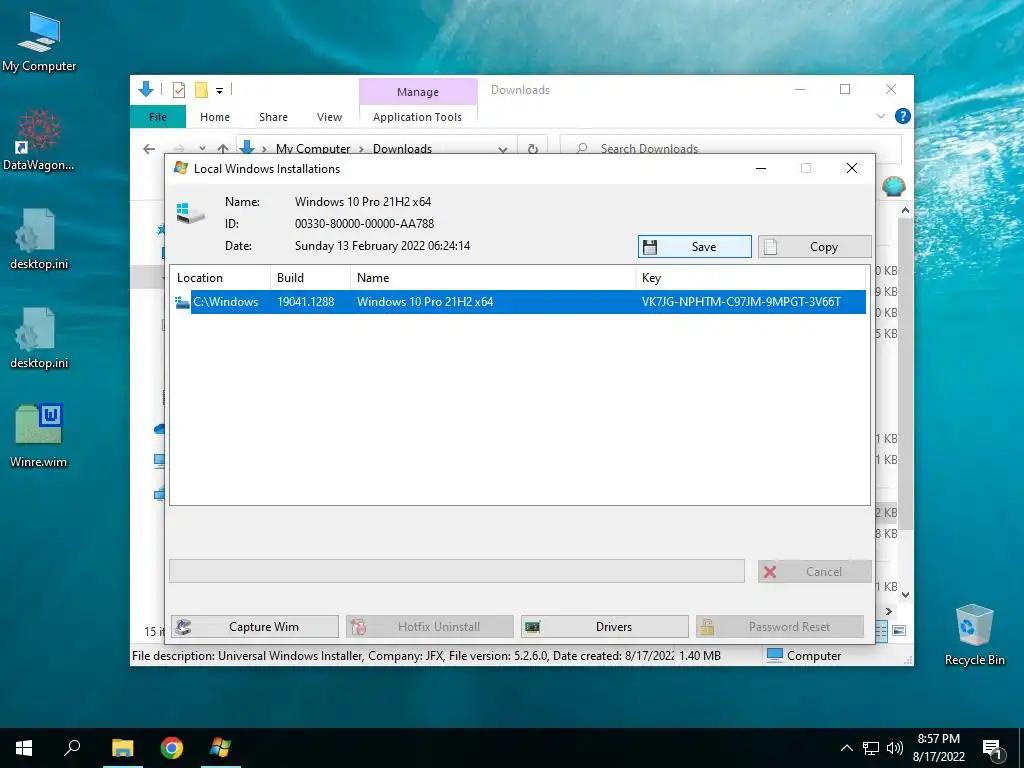Click the Save button in Local Windows Installations

pyautogui.click(x=694, y=246)
